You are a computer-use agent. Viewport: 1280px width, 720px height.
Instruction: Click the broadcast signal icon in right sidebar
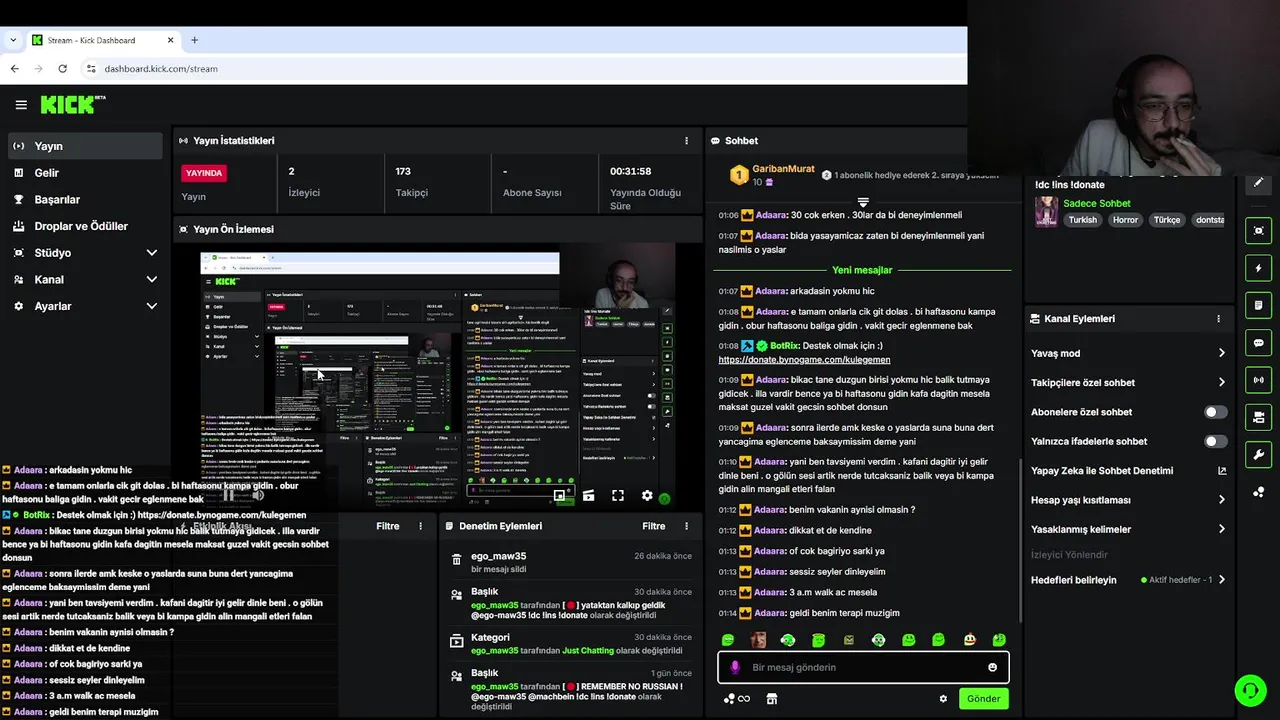tap(1258, 380)
